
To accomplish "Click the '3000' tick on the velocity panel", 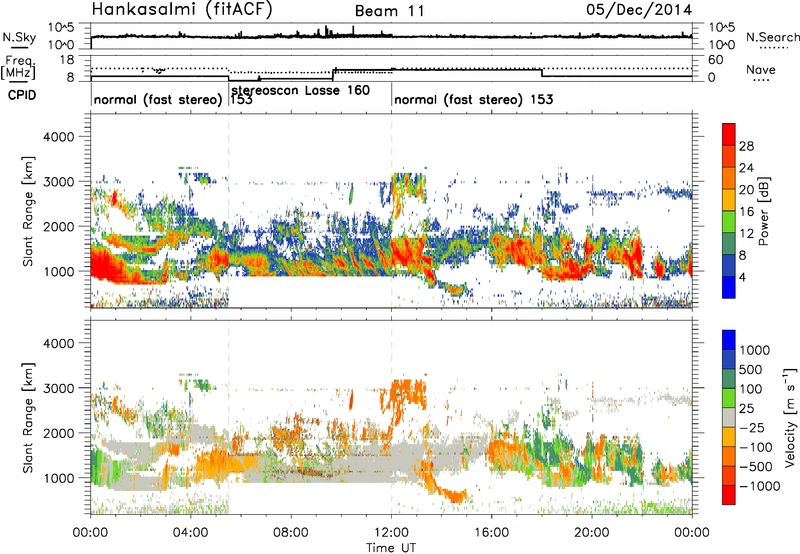I will pos(58,388).
